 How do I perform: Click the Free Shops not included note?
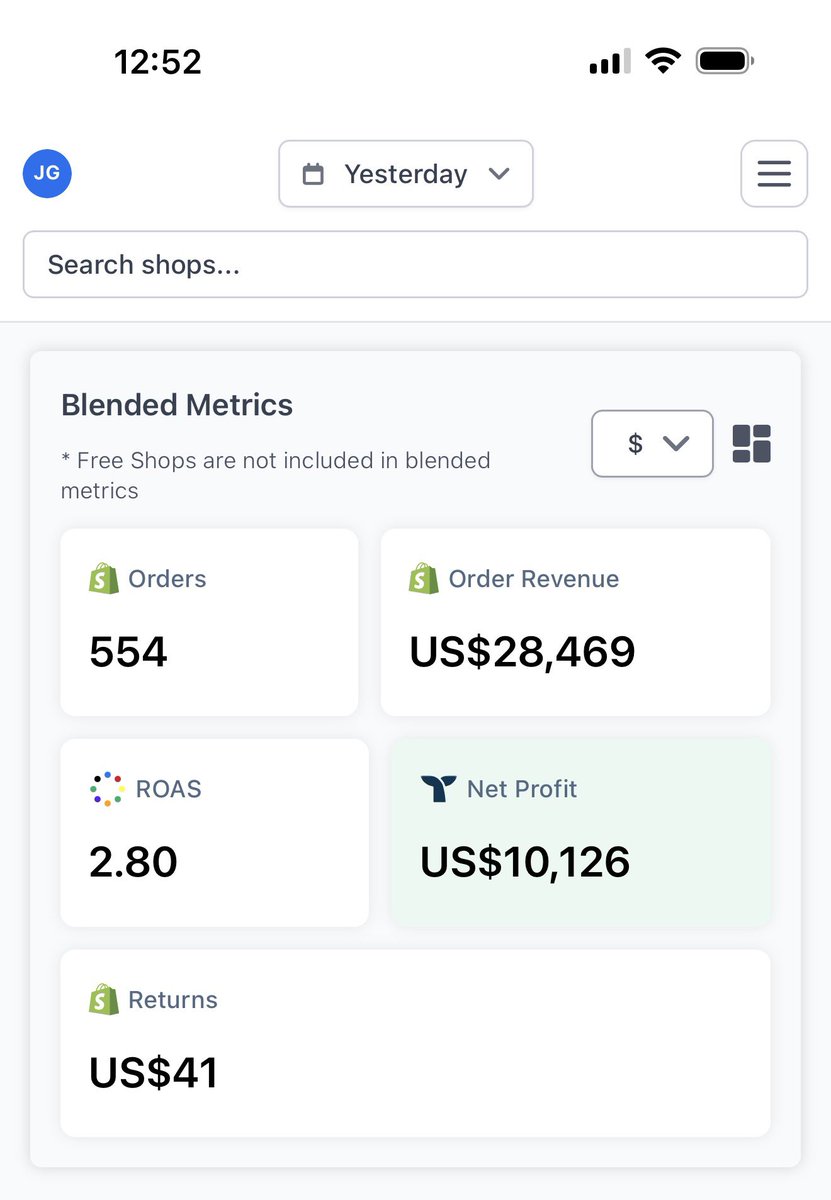point(276,476)
